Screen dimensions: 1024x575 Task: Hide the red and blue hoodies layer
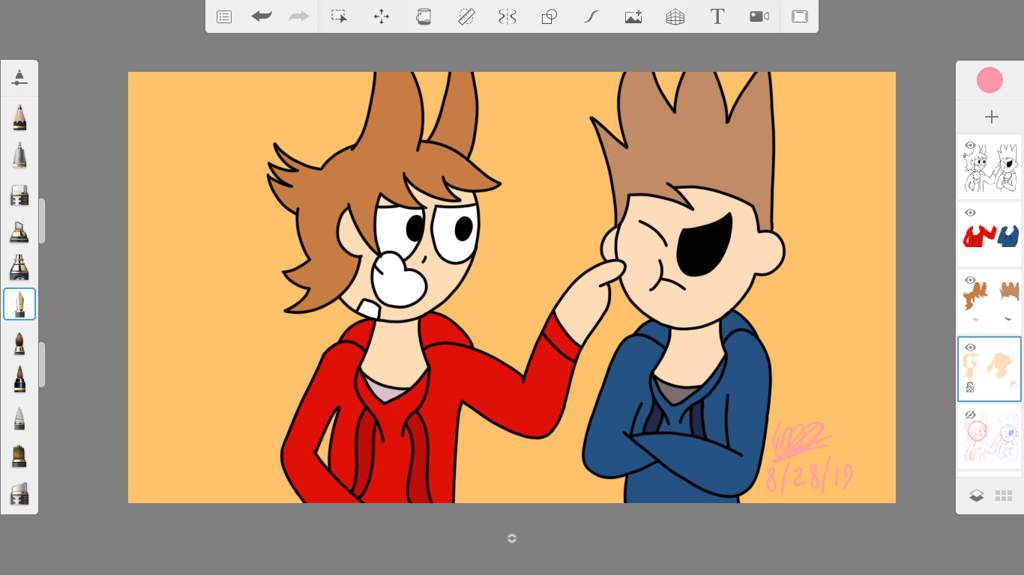coord(970,212)
